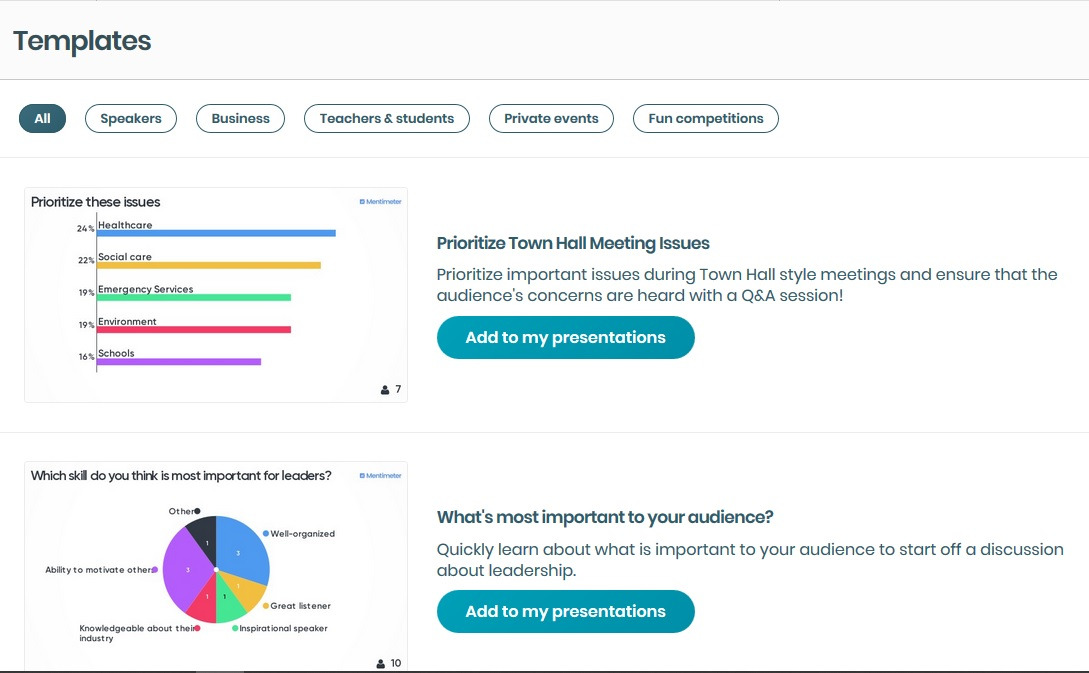Open Prioritize Town Hall Meeting Issues title

pyautogui.click(x=573, y=243)
